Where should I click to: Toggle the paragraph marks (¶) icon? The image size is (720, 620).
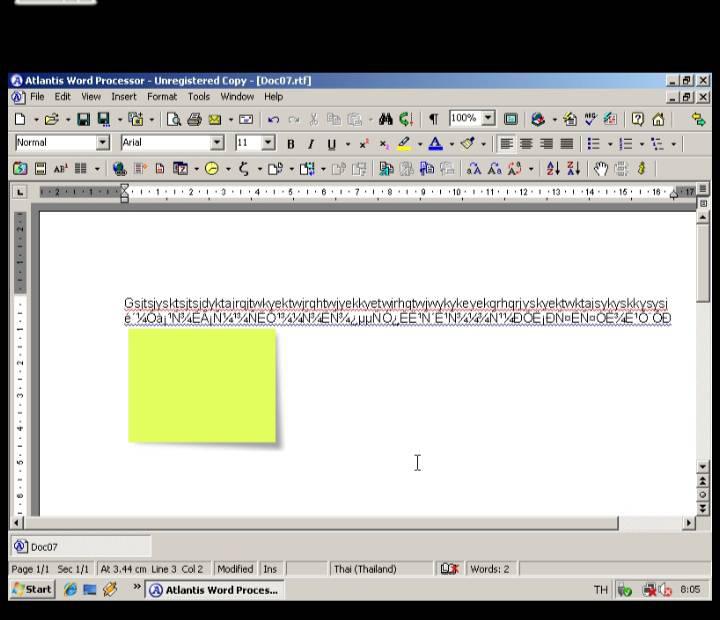[433, 119]
